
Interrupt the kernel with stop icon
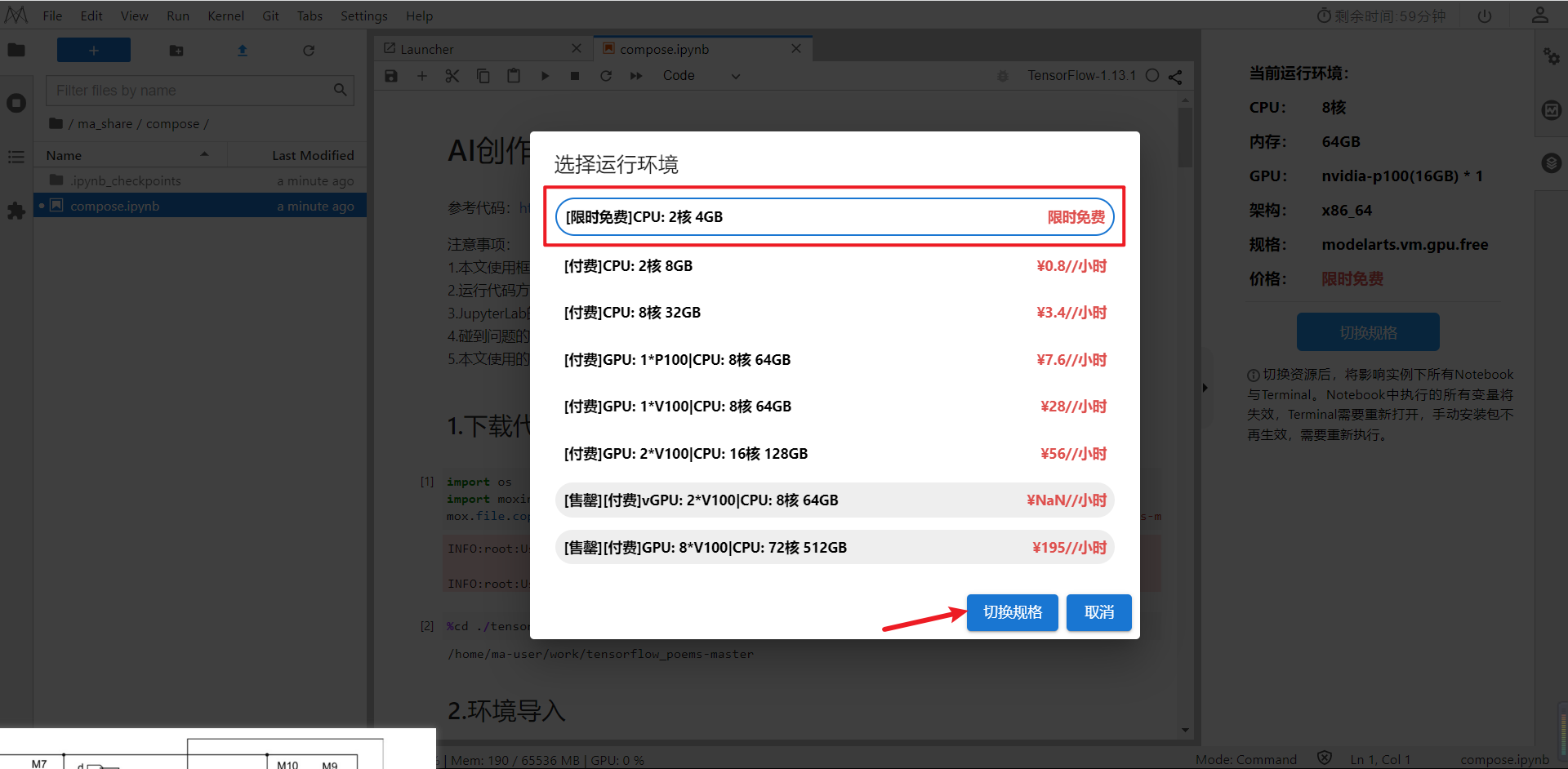[x=575, y=76]
